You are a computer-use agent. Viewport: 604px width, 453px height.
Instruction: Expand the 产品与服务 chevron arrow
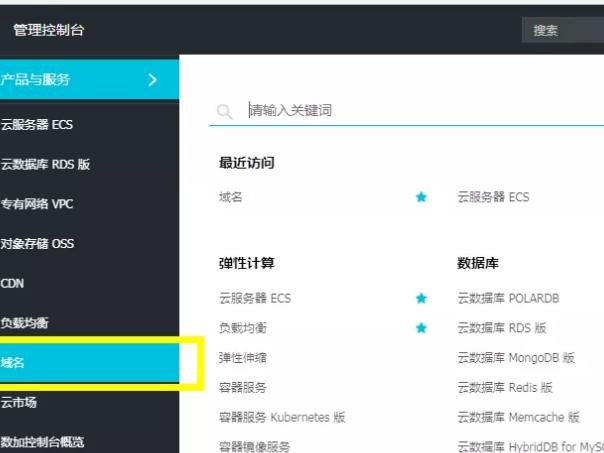pyautogui.click(x=153, y=80)
